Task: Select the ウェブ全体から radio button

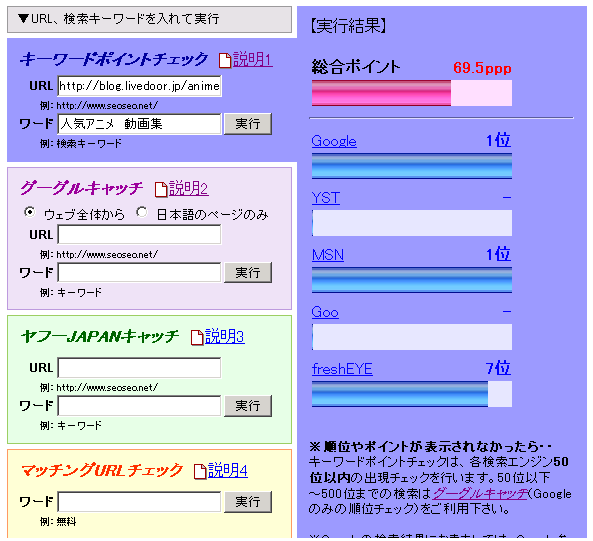Action: (29, 212)
